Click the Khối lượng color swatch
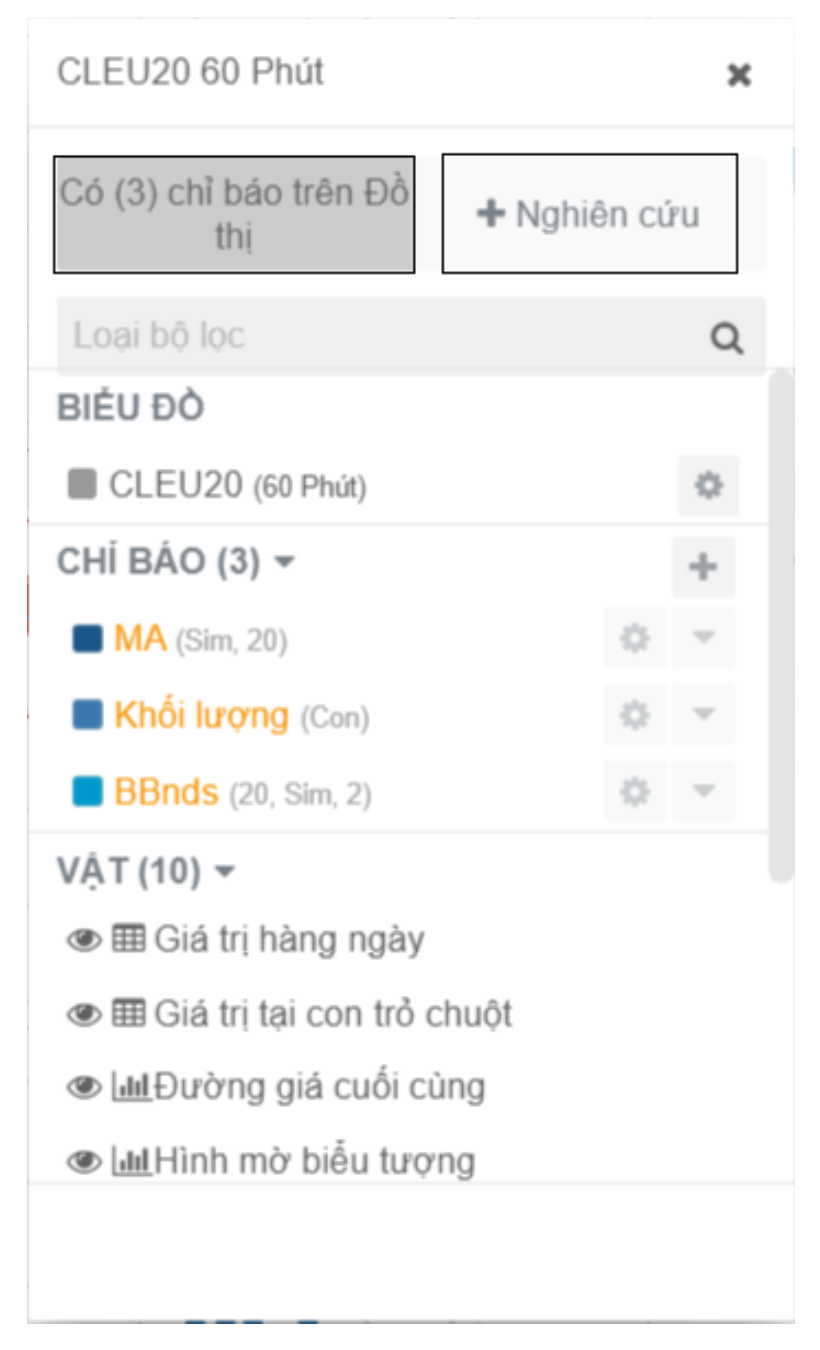The height and width of the screenshot is (1350, 820). click(88, 715)
